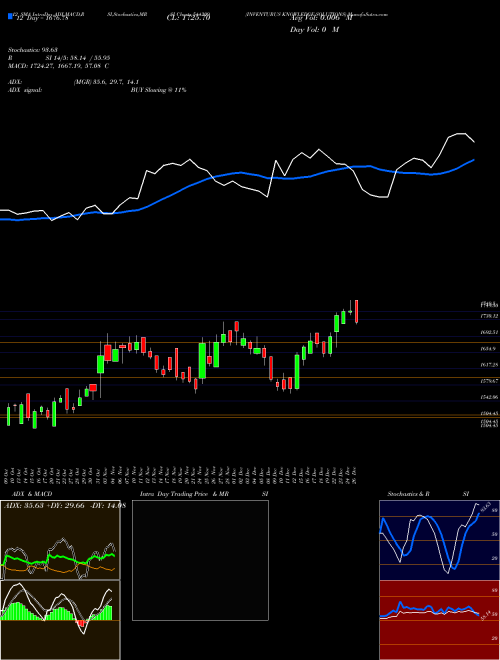This screenshot has height=660, width=500.
Task: Click the 'SI 14/3: 58.14 / 55.95' readout
Action: (x=78, y=58)
